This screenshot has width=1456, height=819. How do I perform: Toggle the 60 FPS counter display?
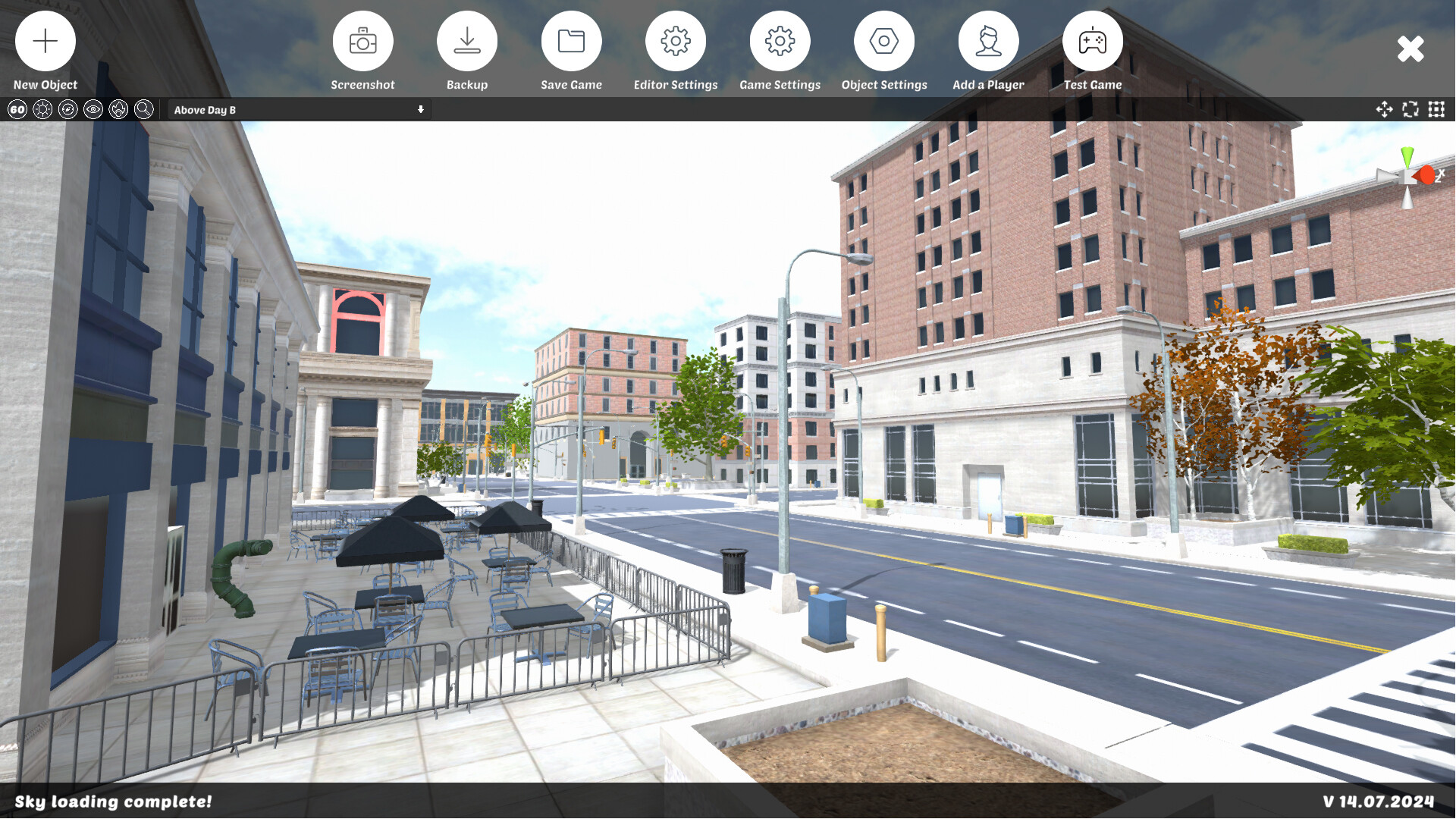[17, 110]
